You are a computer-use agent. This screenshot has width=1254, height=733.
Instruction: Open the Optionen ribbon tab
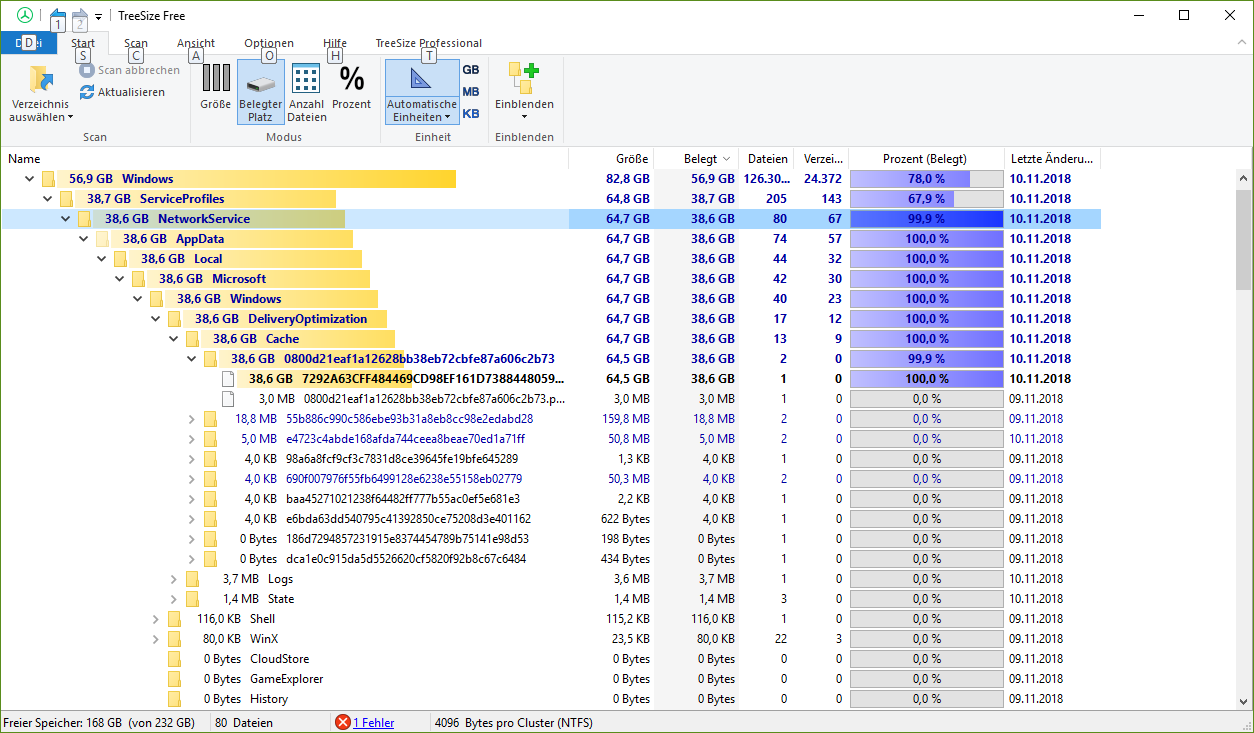click(x=269, y=43)
